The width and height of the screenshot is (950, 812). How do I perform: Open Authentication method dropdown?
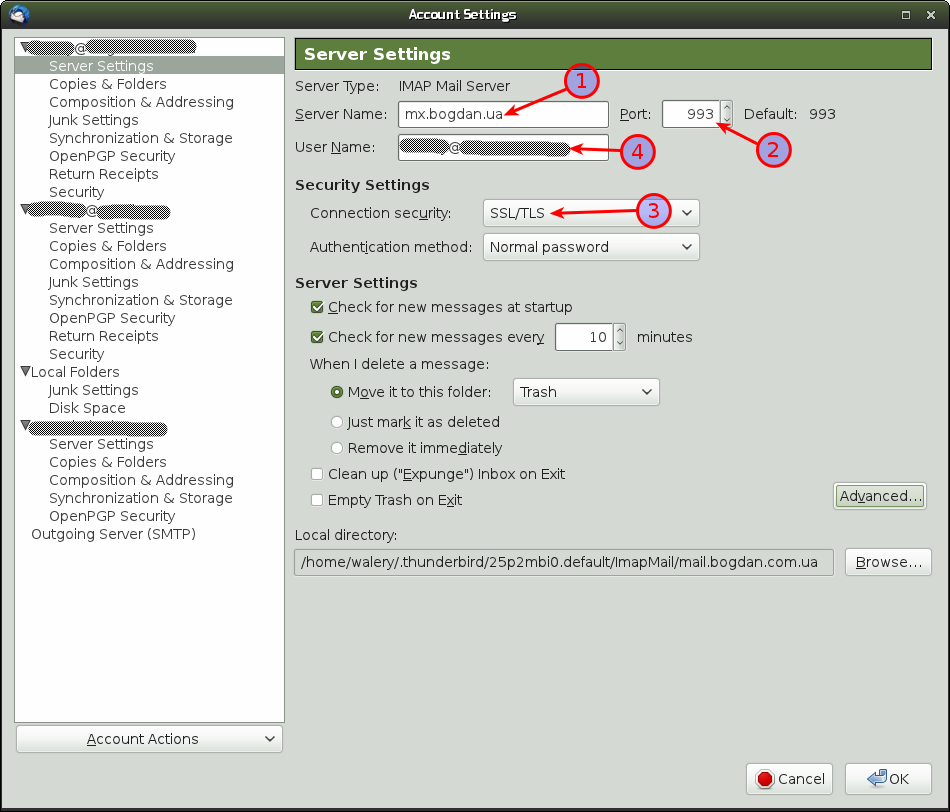point(591,247)
